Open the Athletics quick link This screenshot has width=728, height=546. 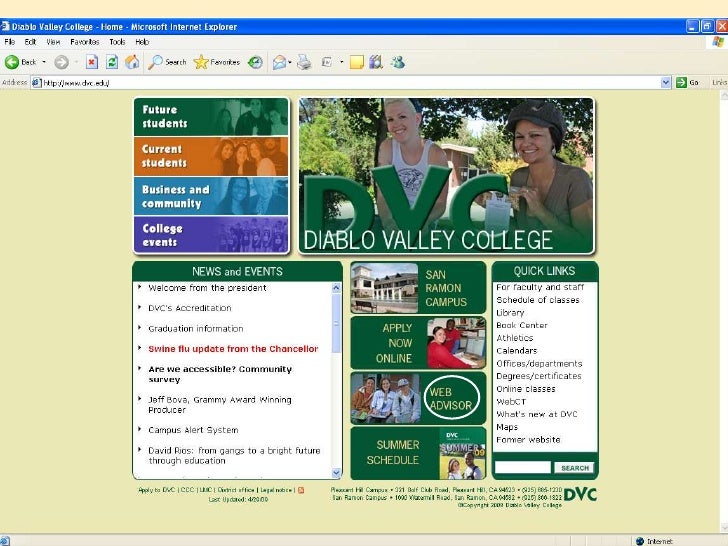click(x=514, y=338)
